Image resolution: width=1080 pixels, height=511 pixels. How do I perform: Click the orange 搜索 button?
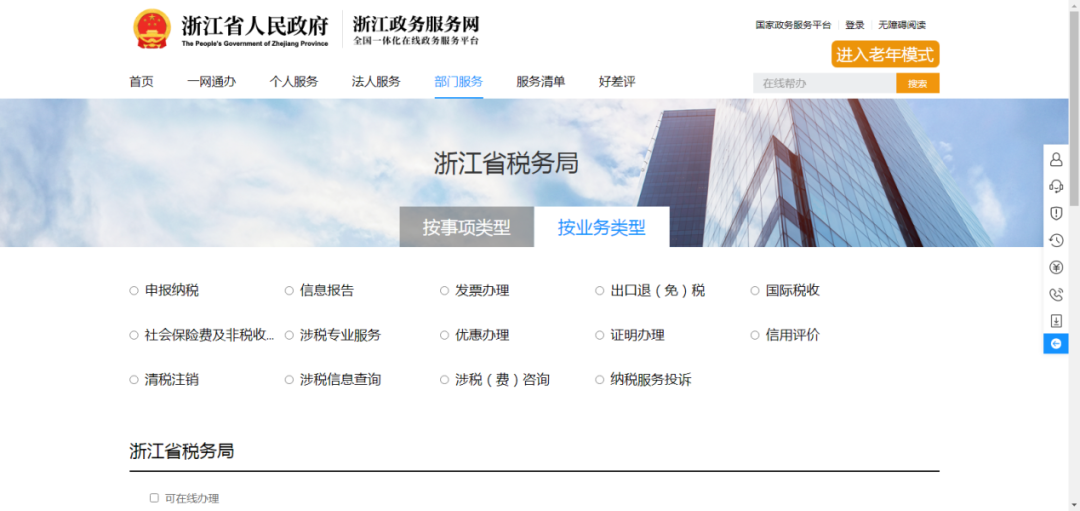[x=917, y=83]
